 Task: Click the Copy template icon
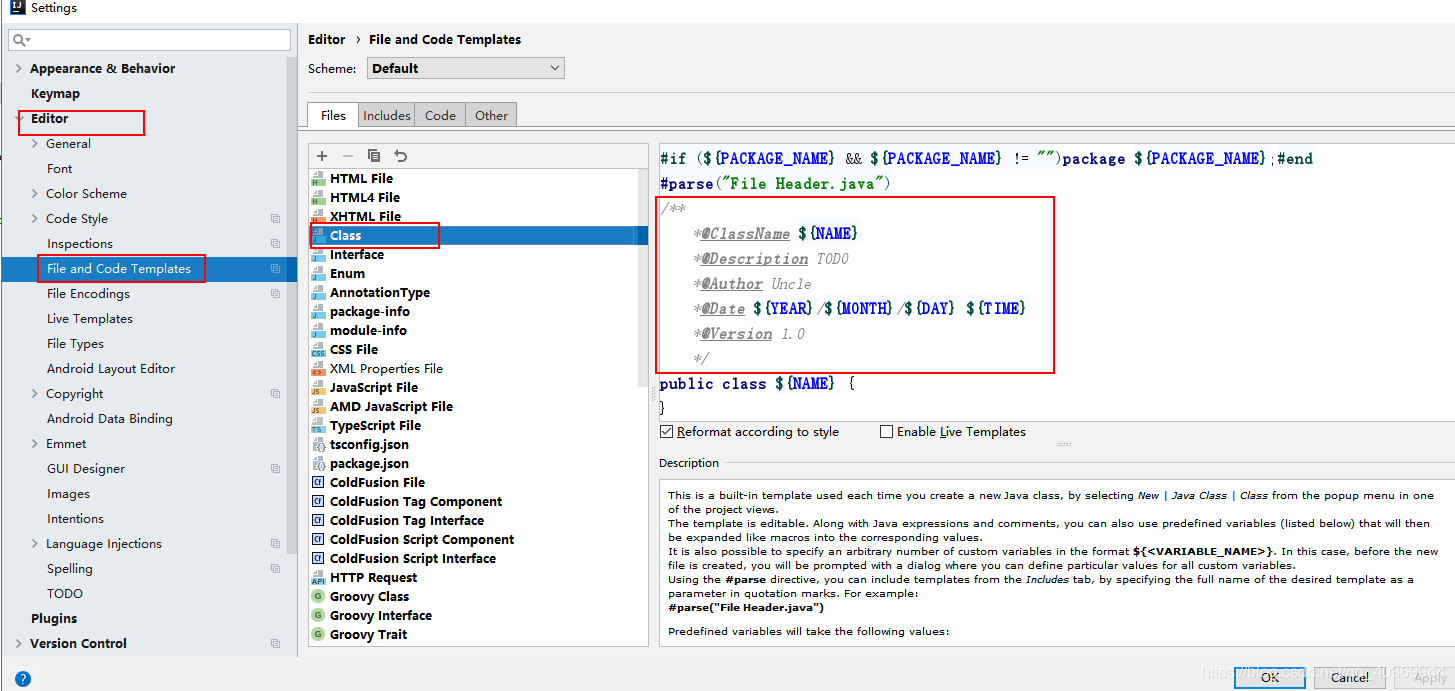click(x=374, y=156)
